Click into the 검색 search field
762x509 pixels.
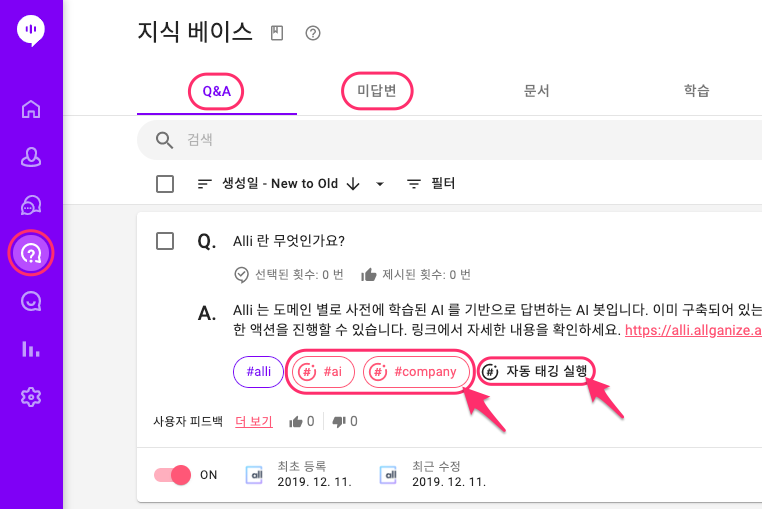click(450, 140)
